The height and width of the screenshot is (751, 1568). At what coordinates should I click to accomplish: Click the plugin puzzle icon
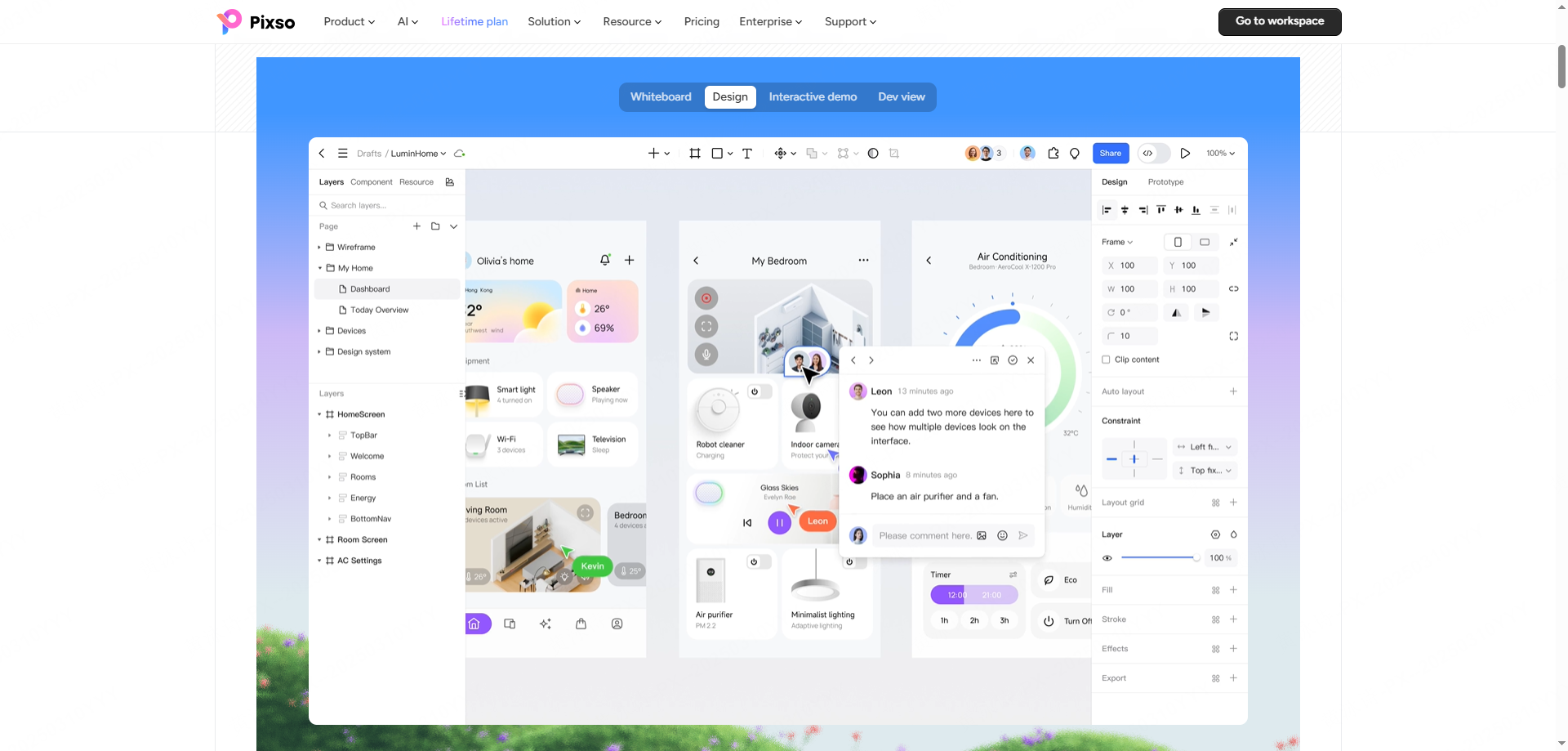coord(1053,154)
